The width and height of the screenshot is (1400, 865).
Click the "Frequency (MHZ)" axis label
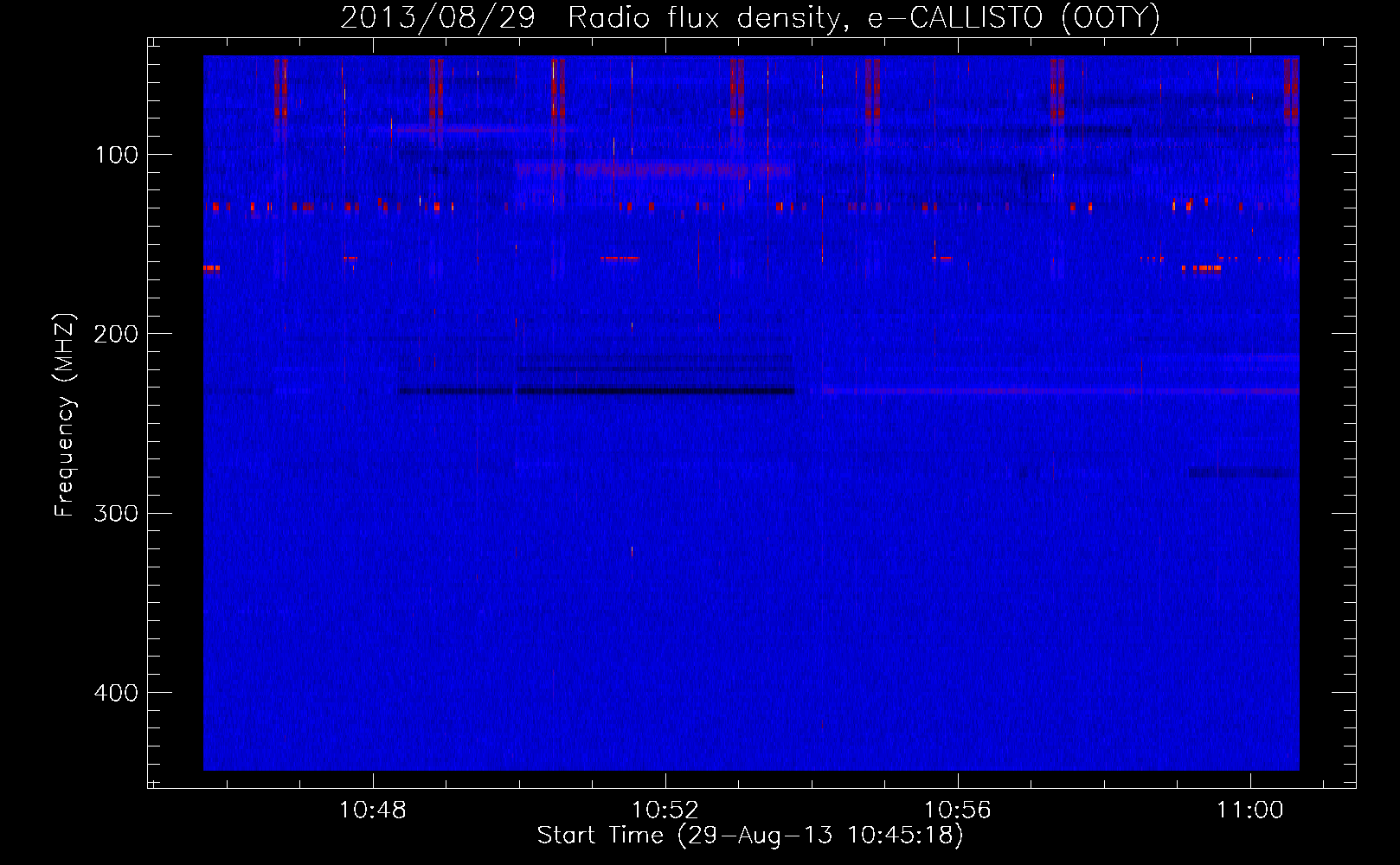tap(65, 415)
